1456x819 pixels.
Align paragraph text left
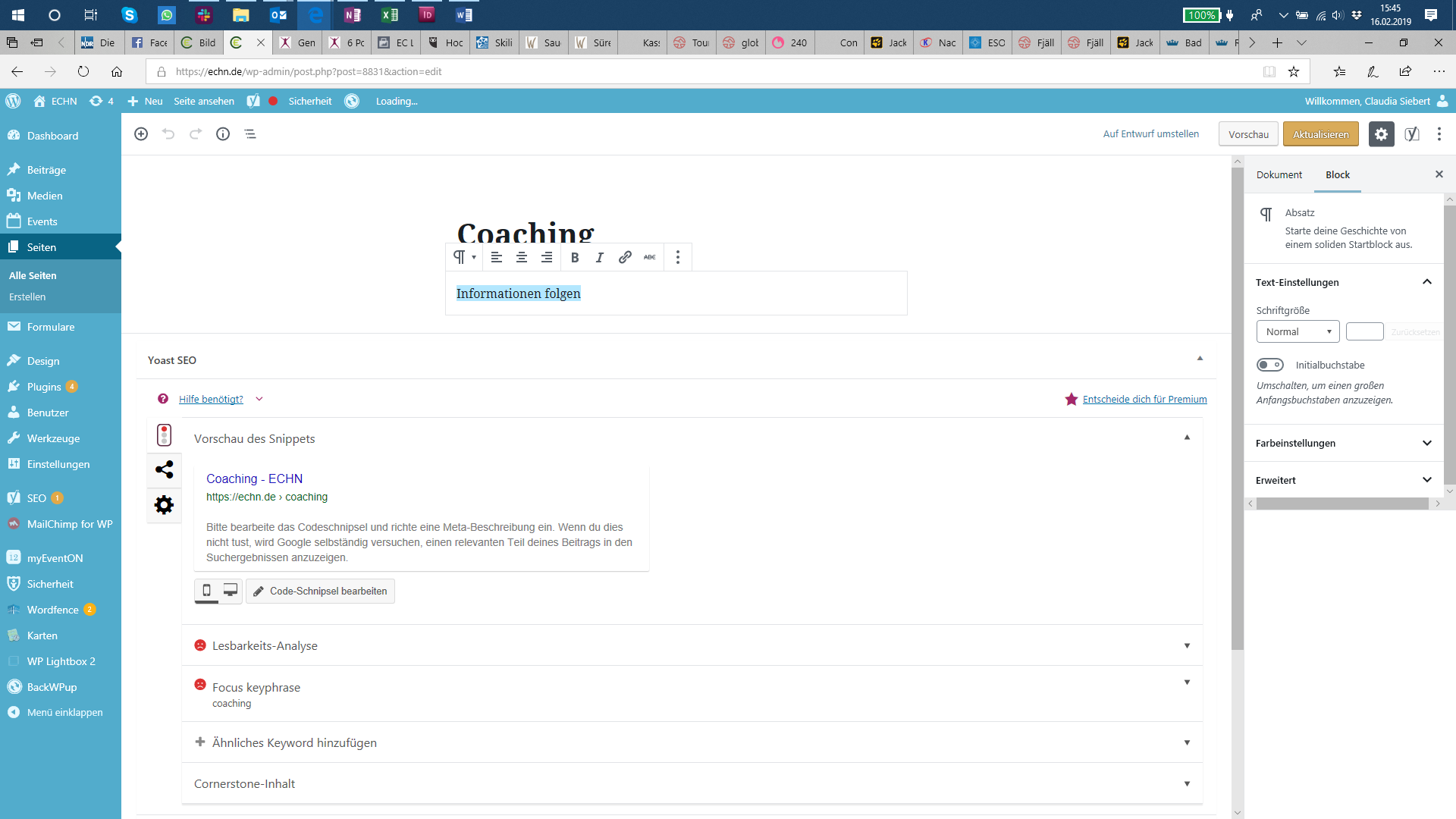497,257
